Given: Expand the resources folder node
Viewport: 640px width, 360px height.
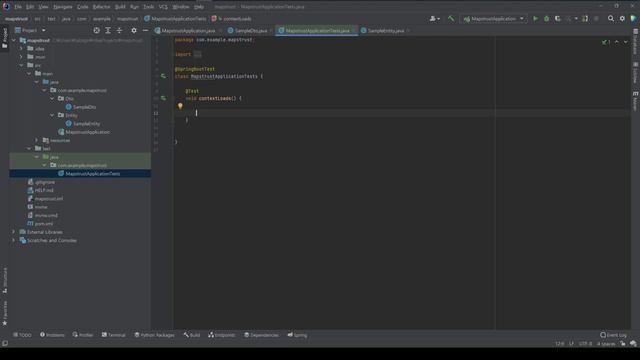Looking at the screenshot, I should [37, 140].
